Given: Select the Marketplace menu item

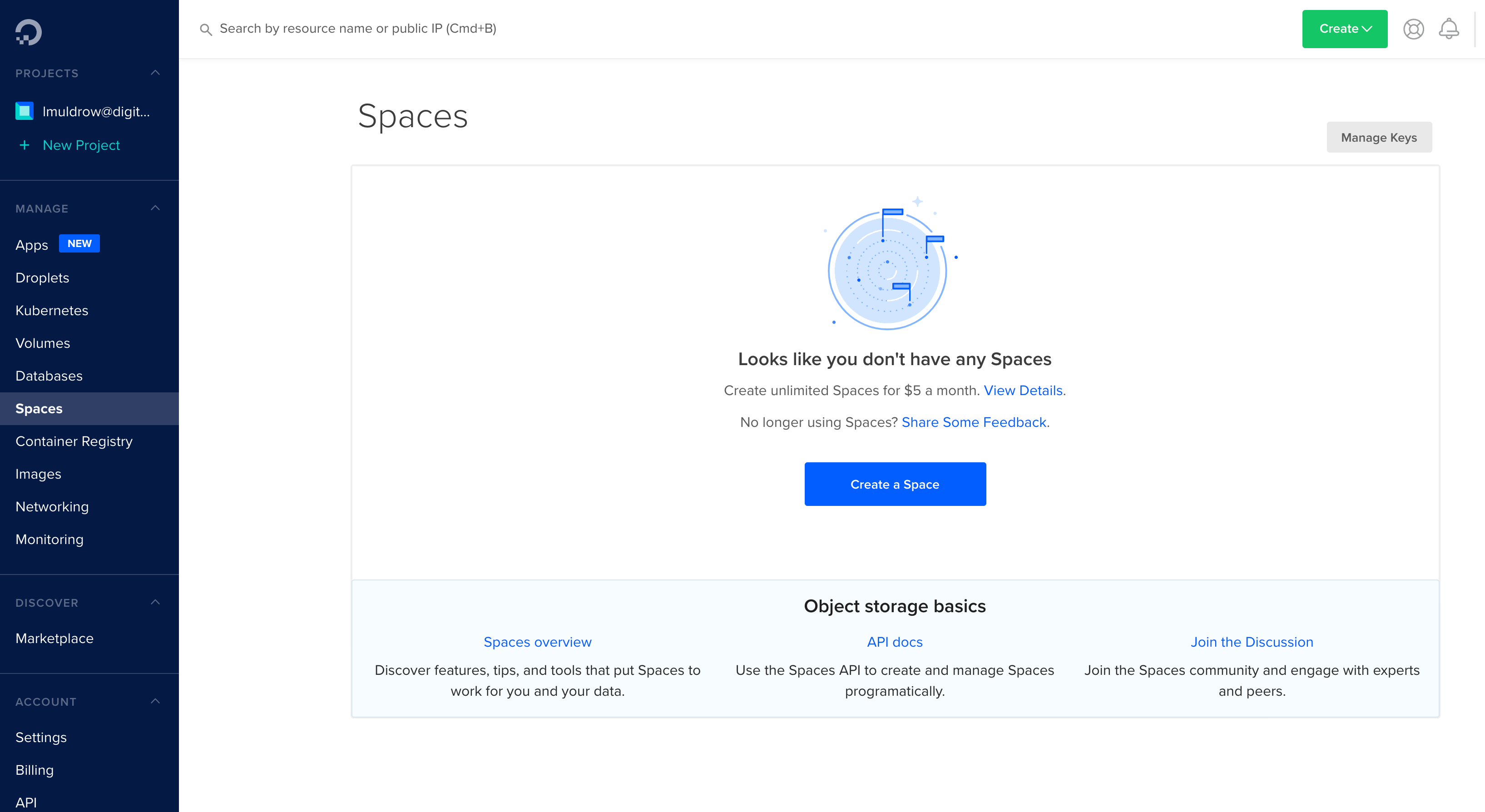Looking at the screenshot, I should (54, 638).
